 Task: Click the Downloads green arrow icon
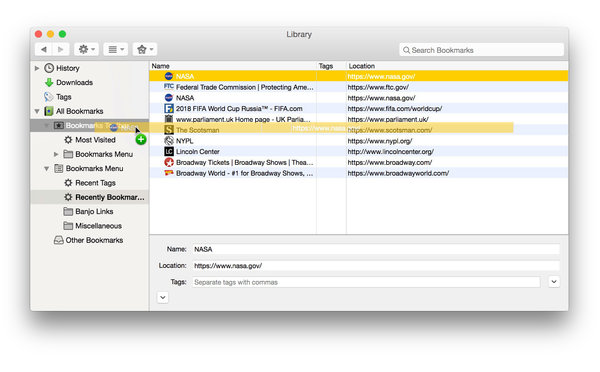pyautogui.click(x=49, y=82)
